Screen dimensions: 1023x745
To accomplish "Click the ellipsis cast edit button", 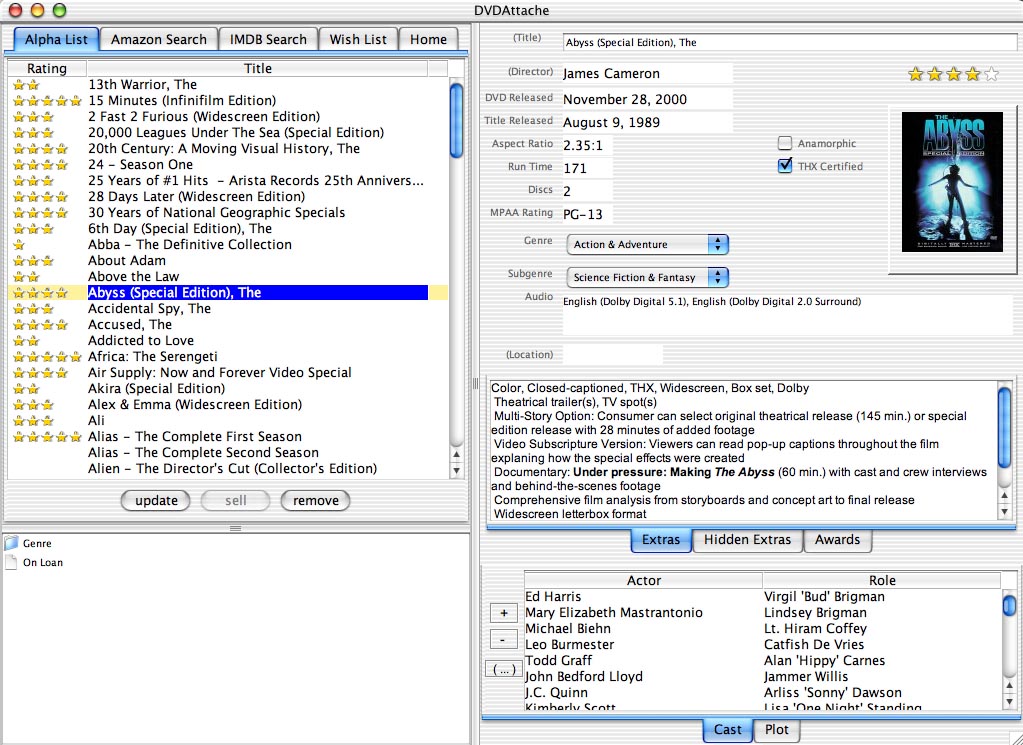I will coord(503,669).
